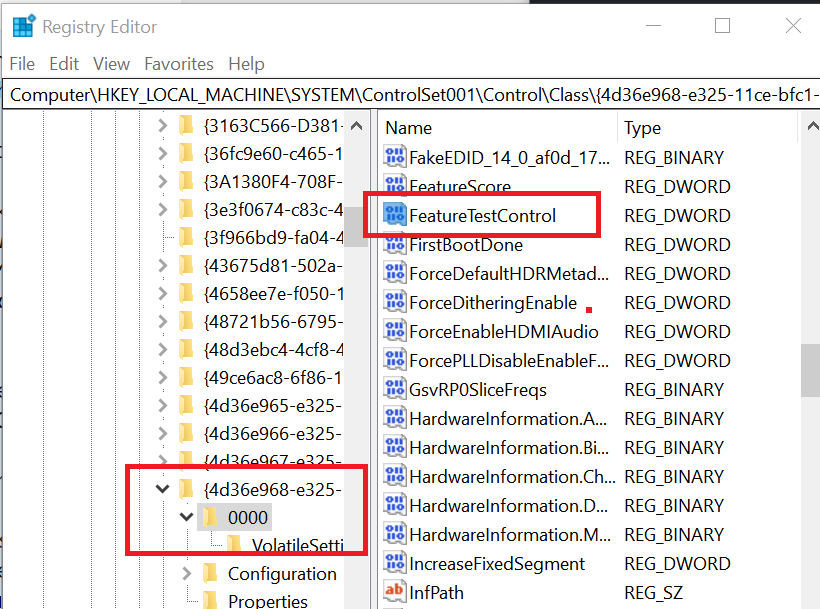Click the registry path address bar
The image size is (820, 609).
click(x=412, y=95)
